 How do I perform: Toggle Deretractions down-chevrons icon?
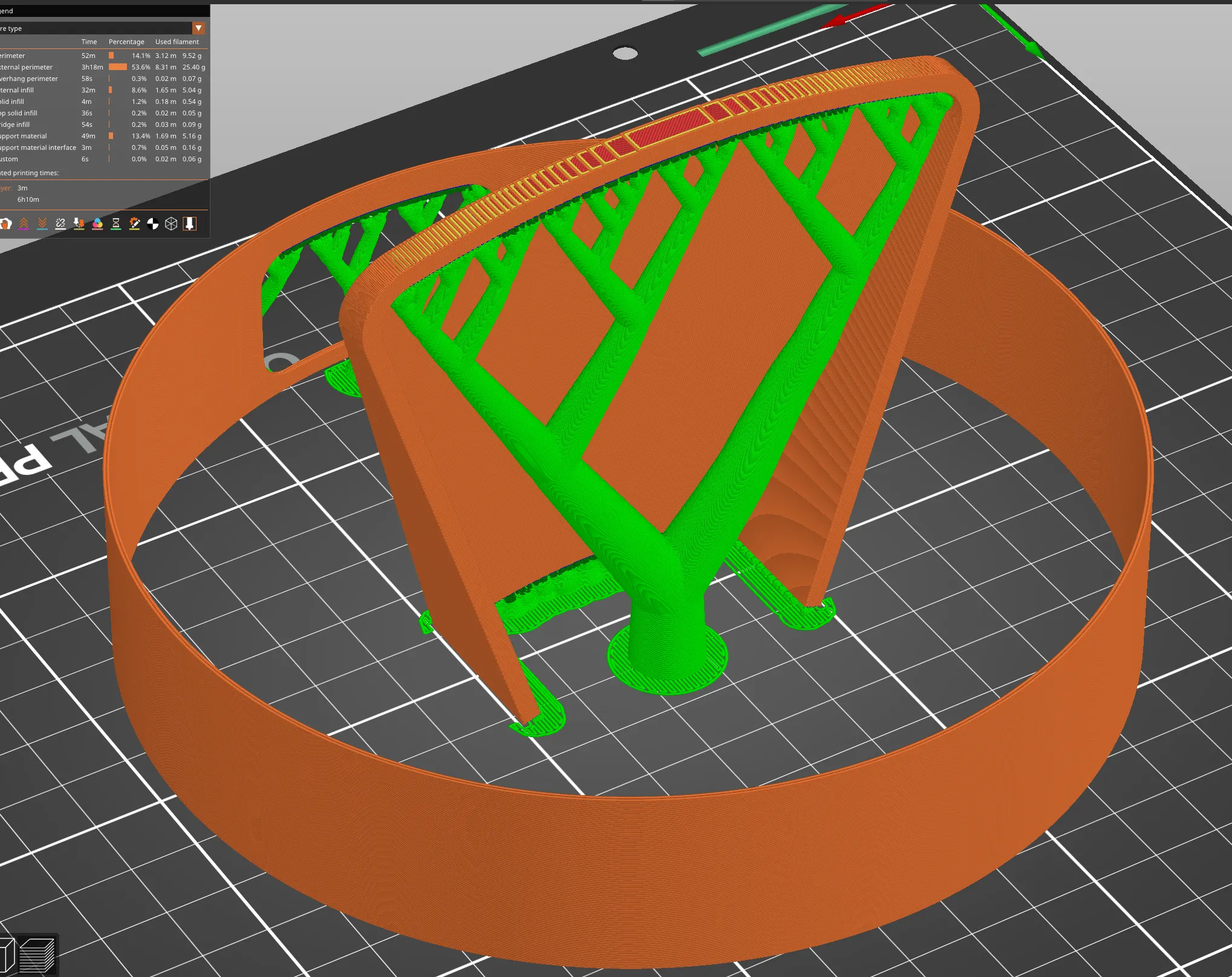tap(42, 224)
